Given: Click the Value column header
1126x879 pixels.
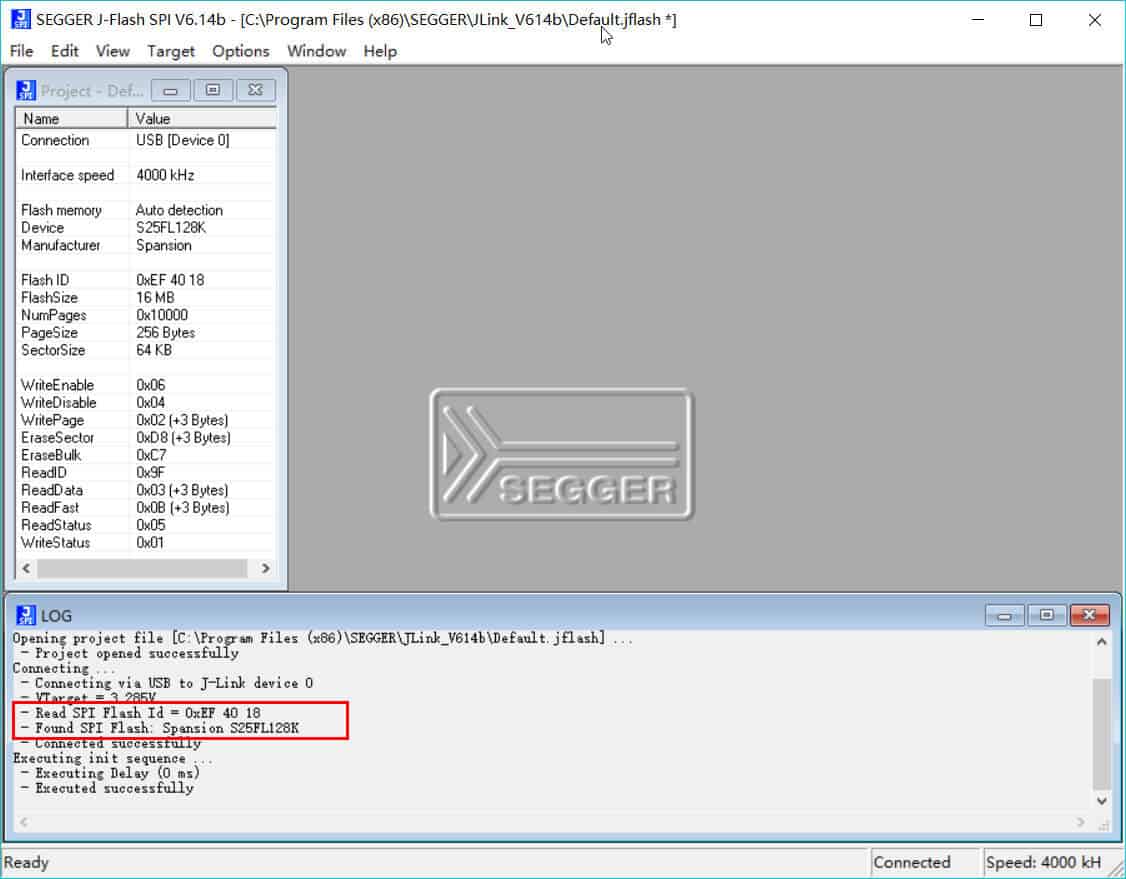Looking at the screenshot, I should pyautogui.click(x=200, y=118).
